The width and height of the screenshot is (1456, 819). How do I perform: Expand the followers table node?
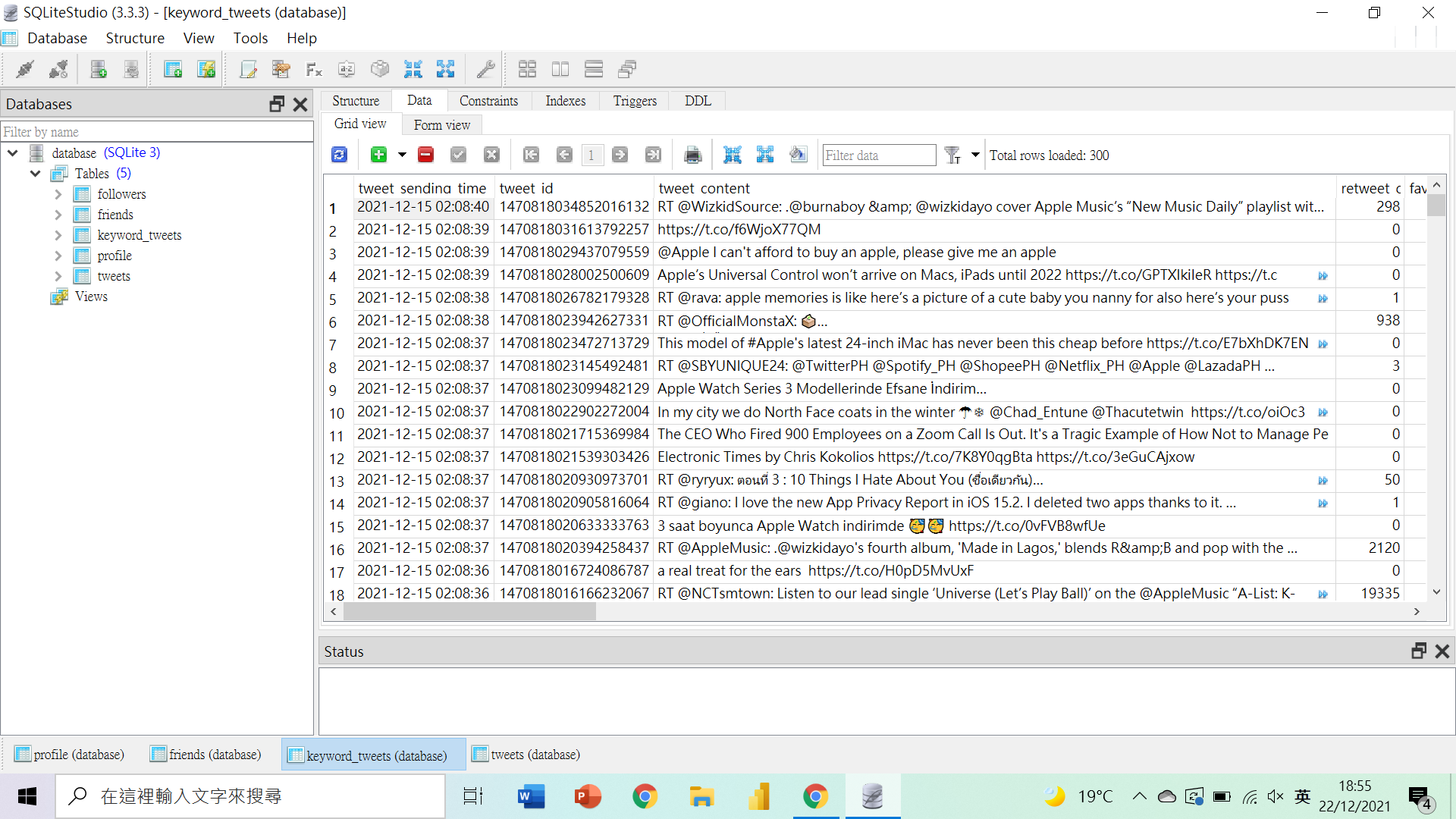pos(58,194)
